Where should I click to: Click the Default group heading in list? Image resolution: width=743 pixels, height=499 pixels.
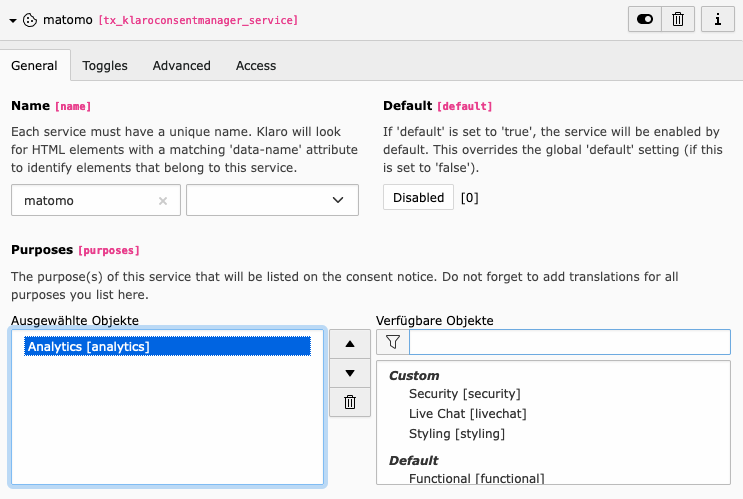(413, 460)
